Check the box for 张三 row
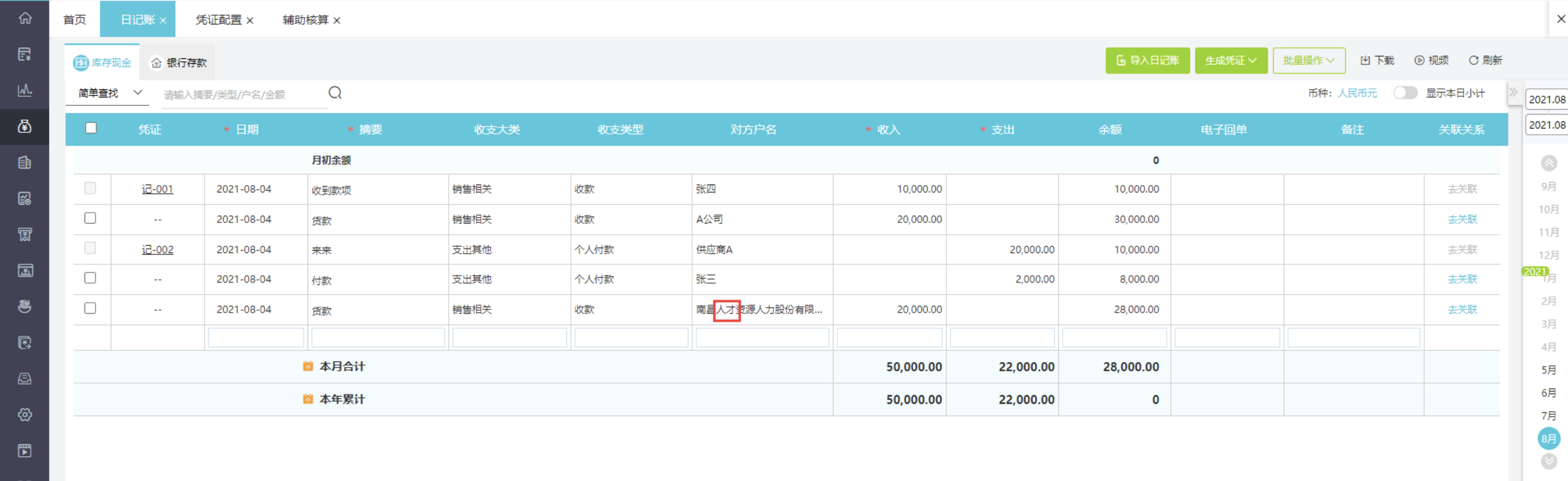Image resolution: width=1568 pixels, height=481 pixels. [x=90, y=278]
